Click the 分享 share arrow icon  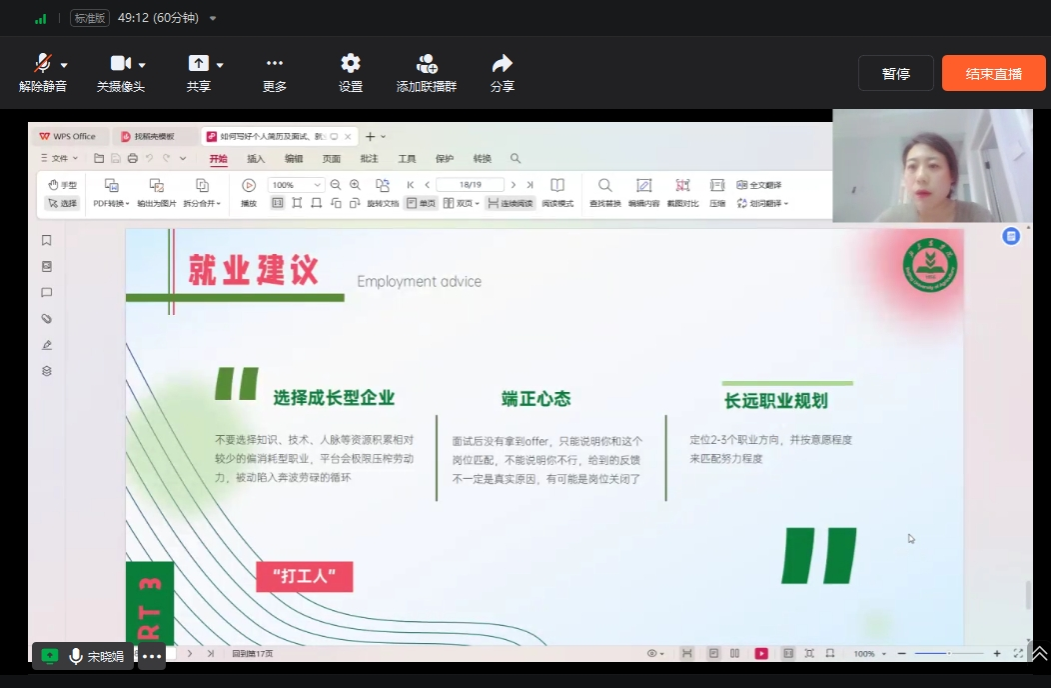click(502, 64)
